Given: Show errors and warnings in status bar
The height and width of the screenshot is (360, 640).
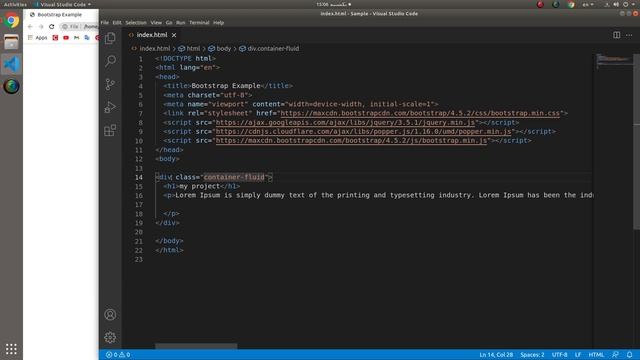Looking at the screenshot, I should pyautogui.click(x=118, y=355).
